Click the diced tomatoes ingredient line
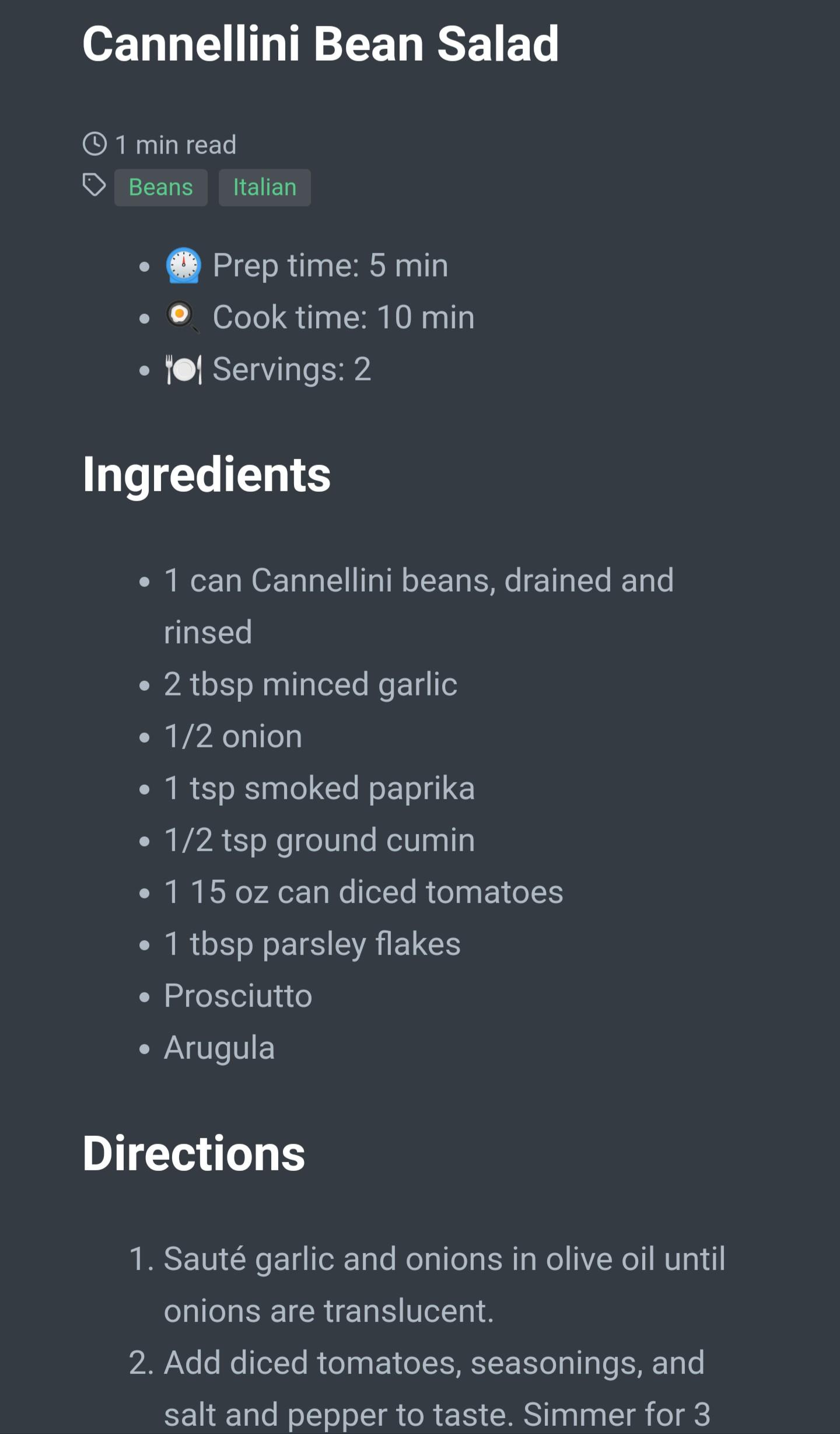The height and width of the screenshot is (1434, 840). pyautogui.click(x=363, y=892)
